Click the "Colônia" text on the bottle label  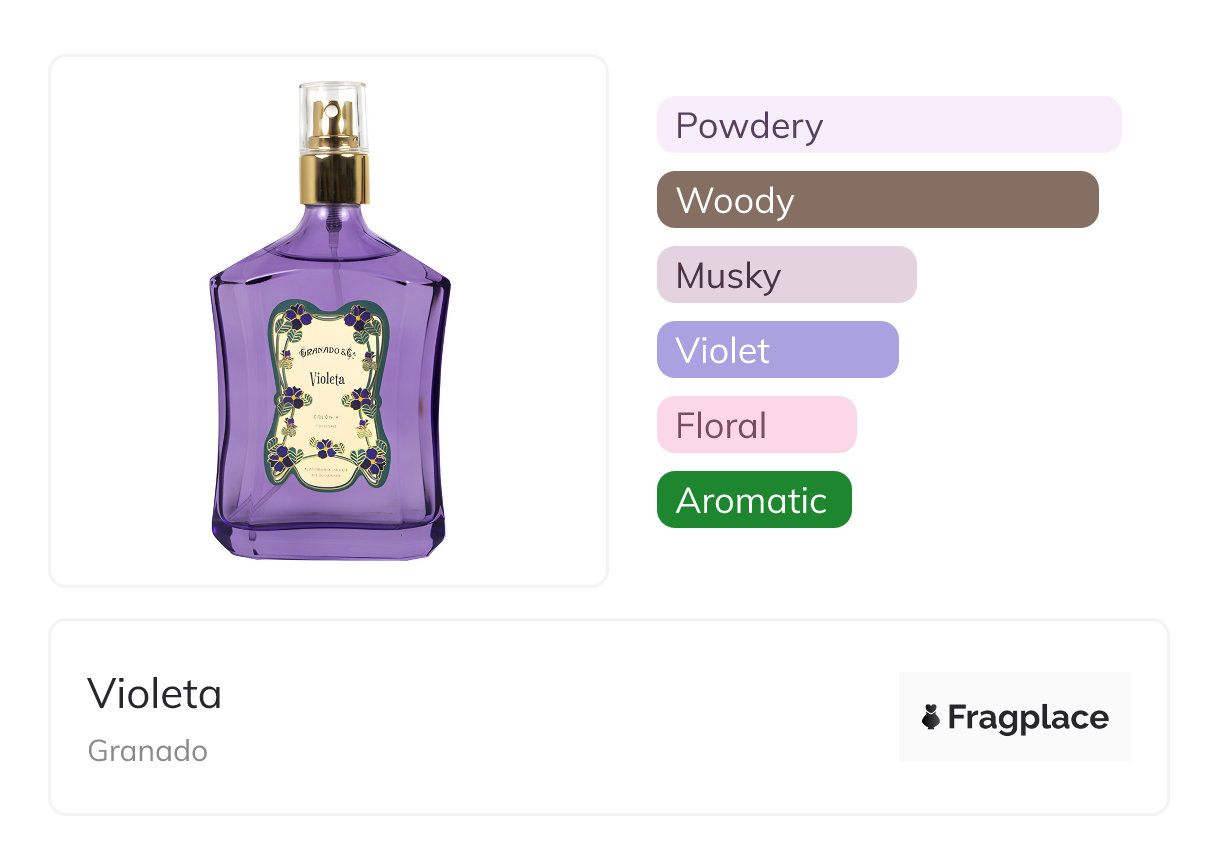[328, 416]
